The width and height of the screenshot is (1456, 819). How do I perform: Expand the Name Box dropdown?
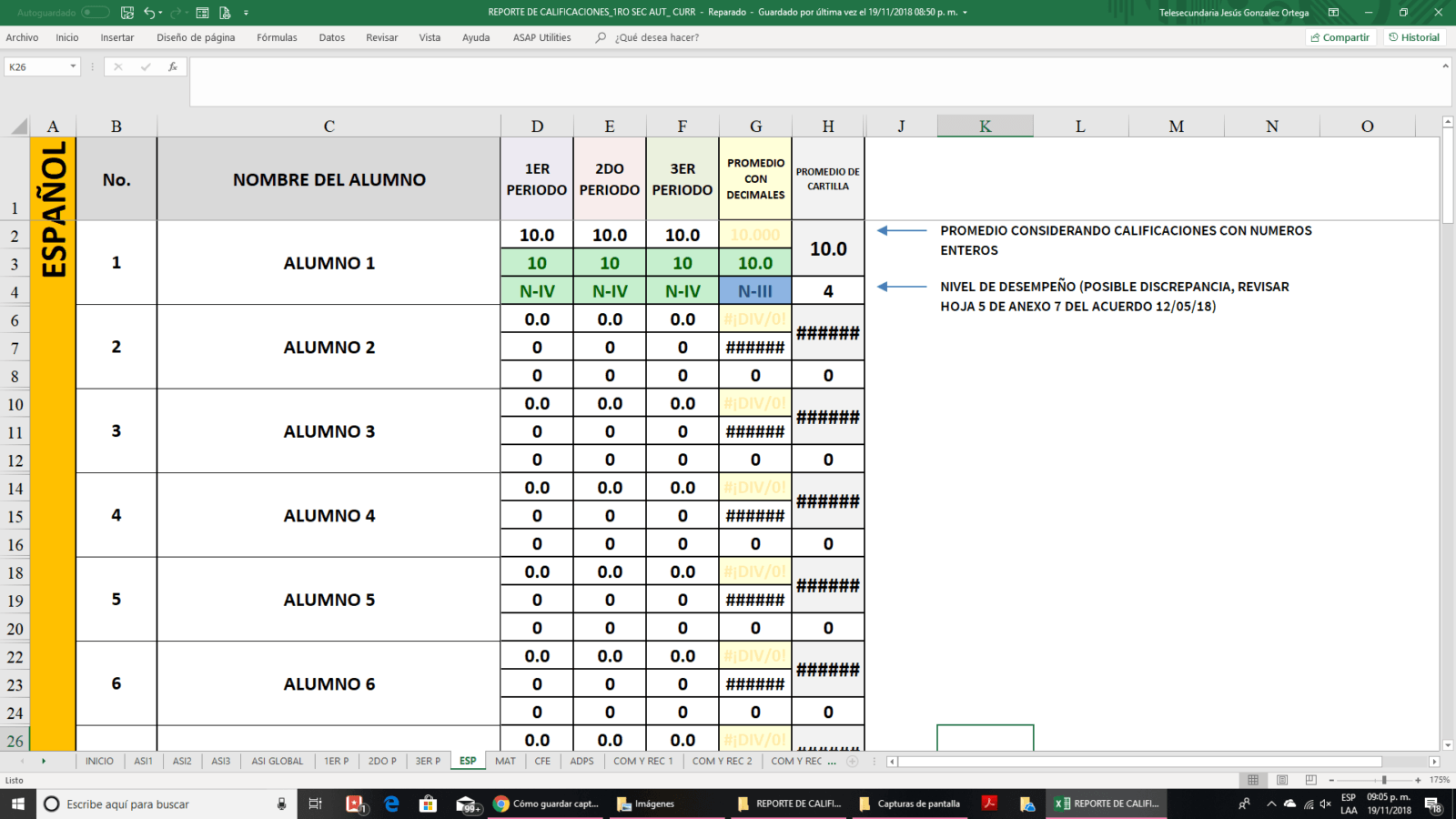(73, 67)
